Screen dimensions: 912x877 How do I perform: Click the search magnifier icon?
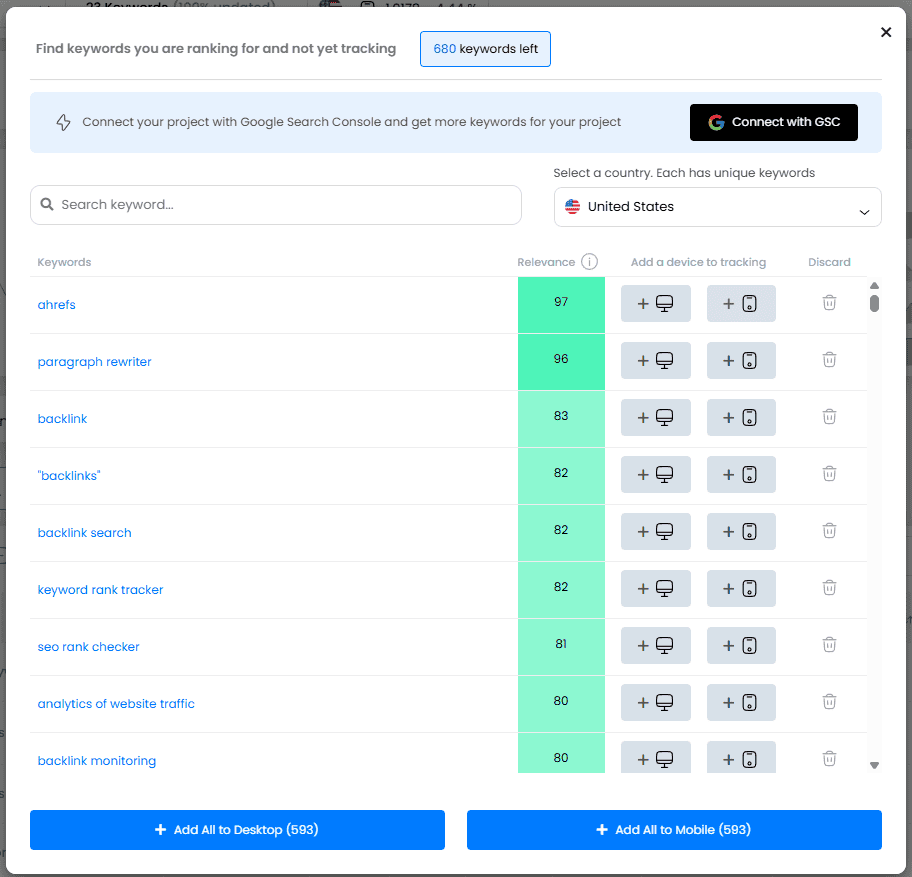(x=47, y=204)
